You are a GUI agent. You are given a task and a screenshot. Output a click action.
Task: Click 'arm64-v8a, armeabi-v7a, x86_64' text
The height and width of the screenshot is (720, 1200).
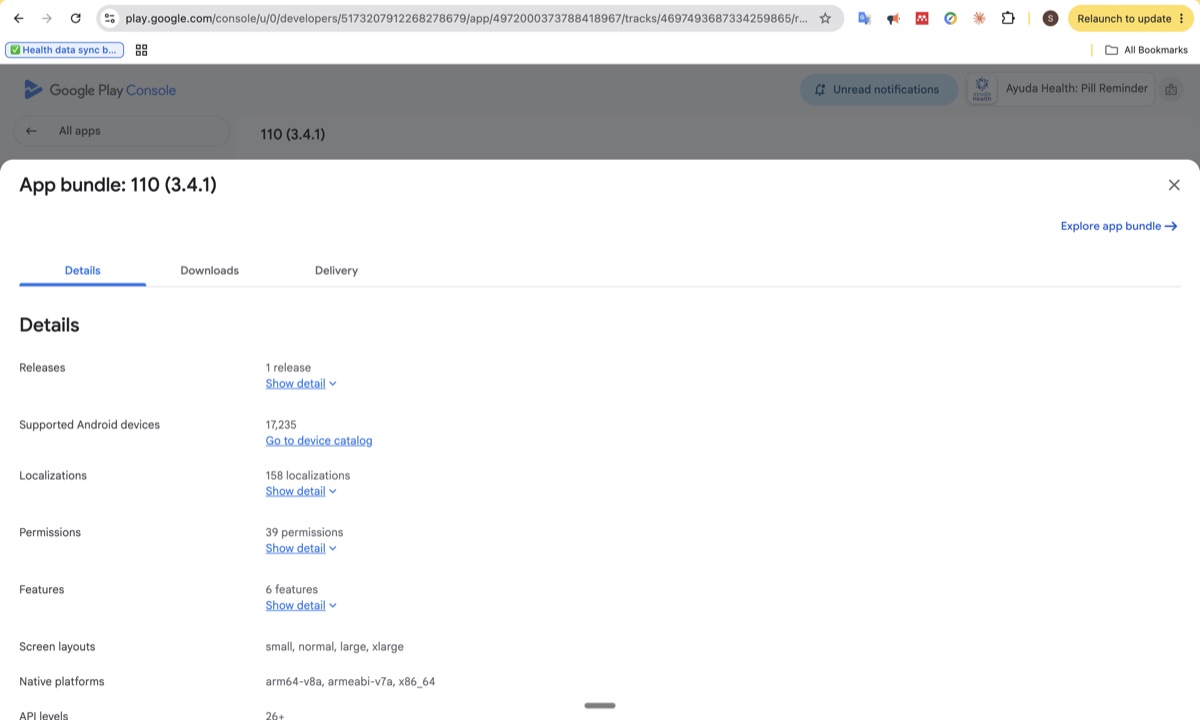[x=350, y=682]
